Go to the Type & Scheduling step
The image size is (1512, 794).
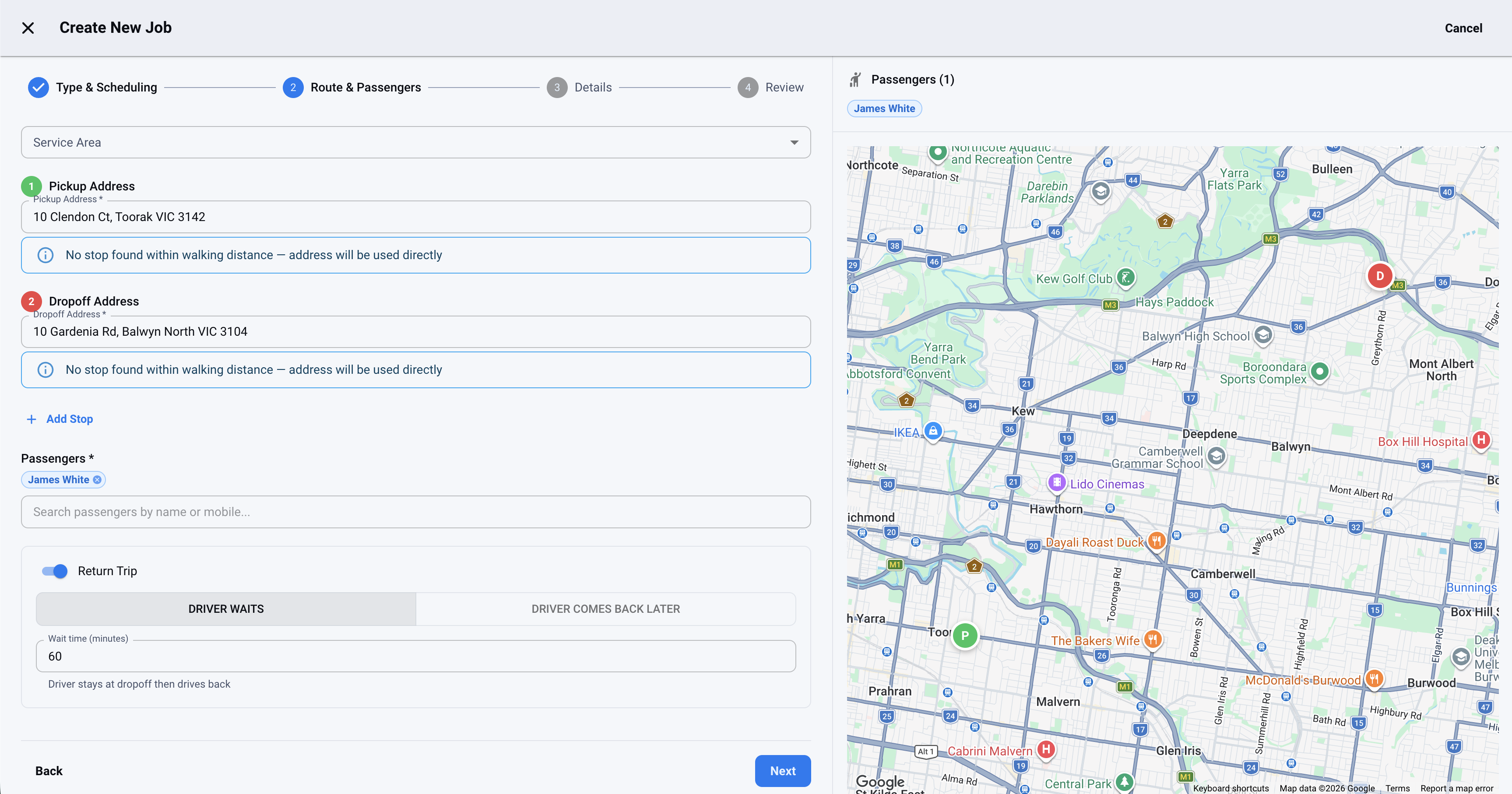pyautogui.click(x=93, y=88)
